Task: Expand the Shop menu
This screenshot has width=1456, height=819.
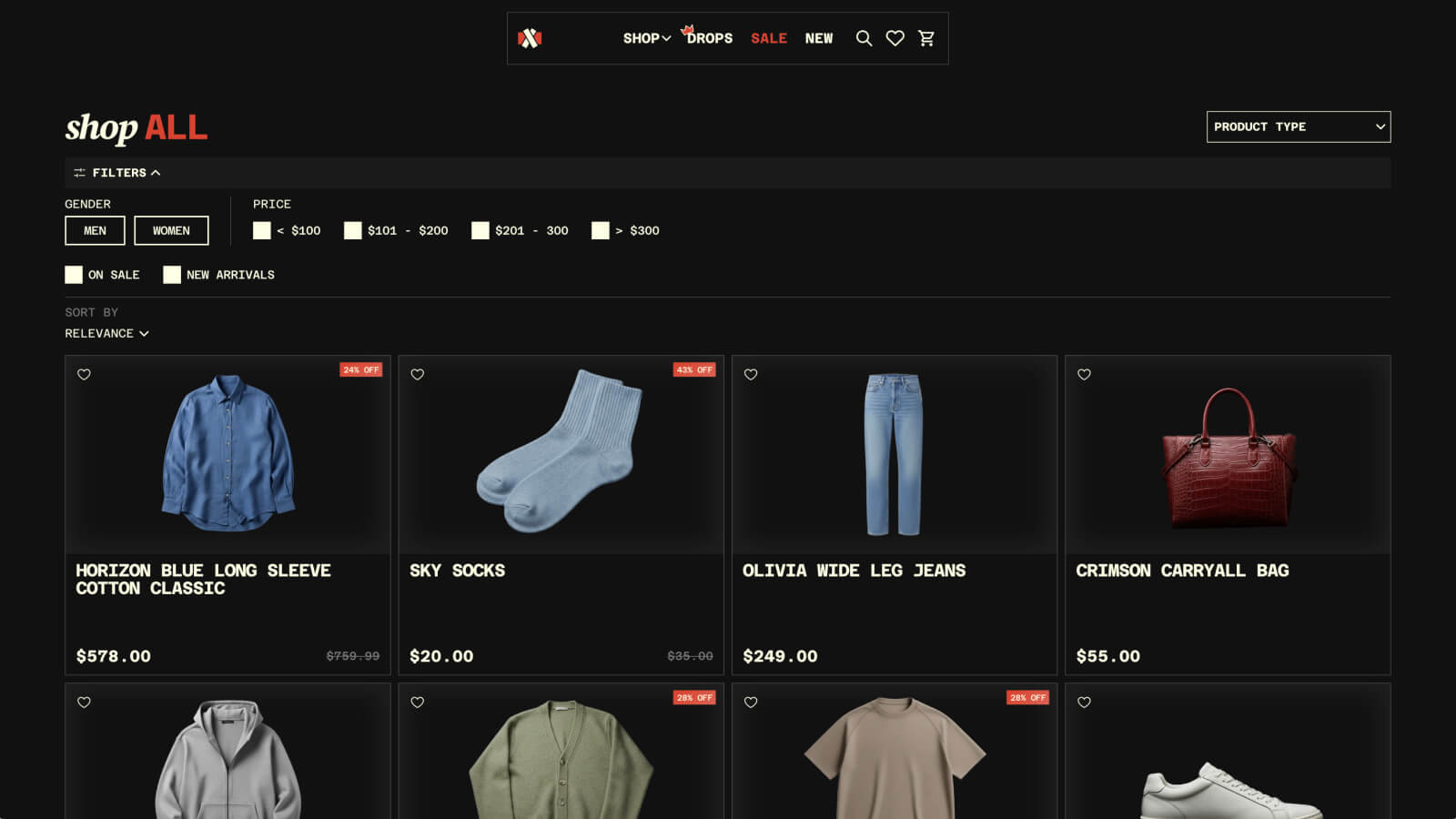Action: [x=647, y=38]
